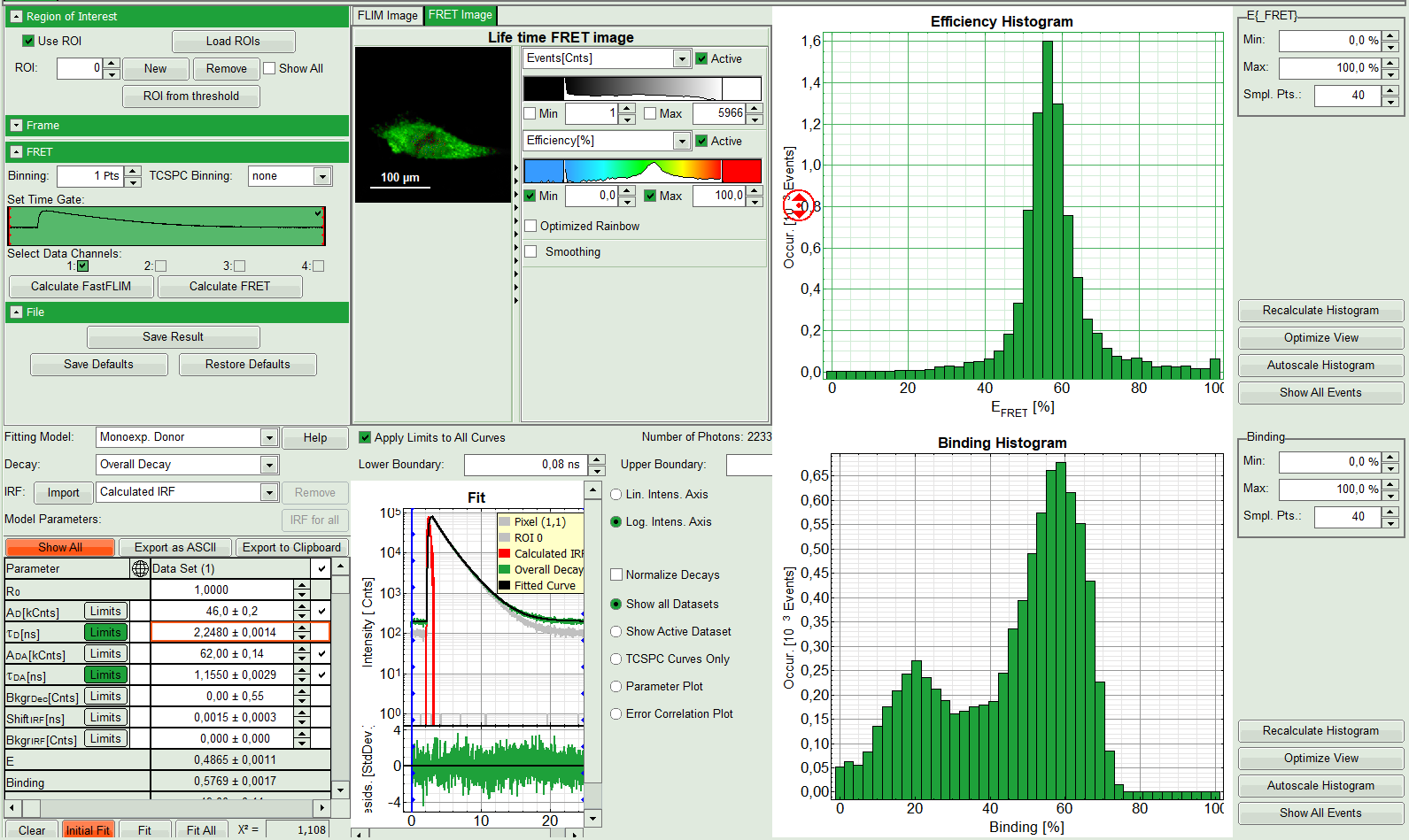Click the checkmark in the Data Set (1) header

tap(321, 568)
